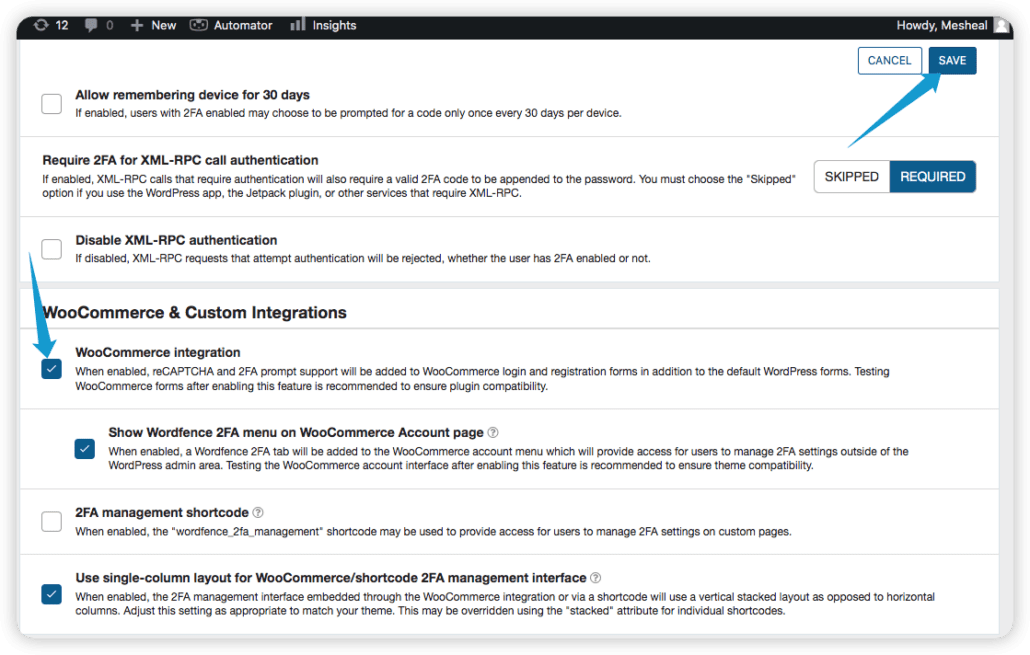Open the user avatar next to Howdy, Mesheal
This screenshot has width=1030, height=655.
pyautogui.click(x=1001, y=25)
